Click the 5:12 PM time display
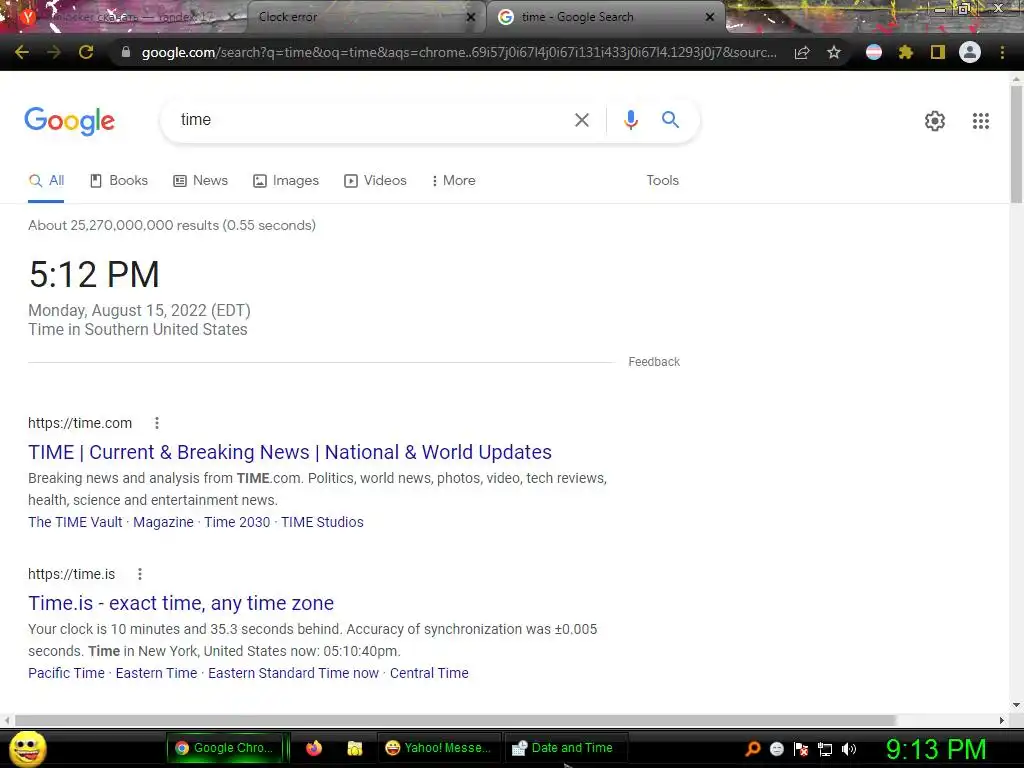 (x=94, y=274)
